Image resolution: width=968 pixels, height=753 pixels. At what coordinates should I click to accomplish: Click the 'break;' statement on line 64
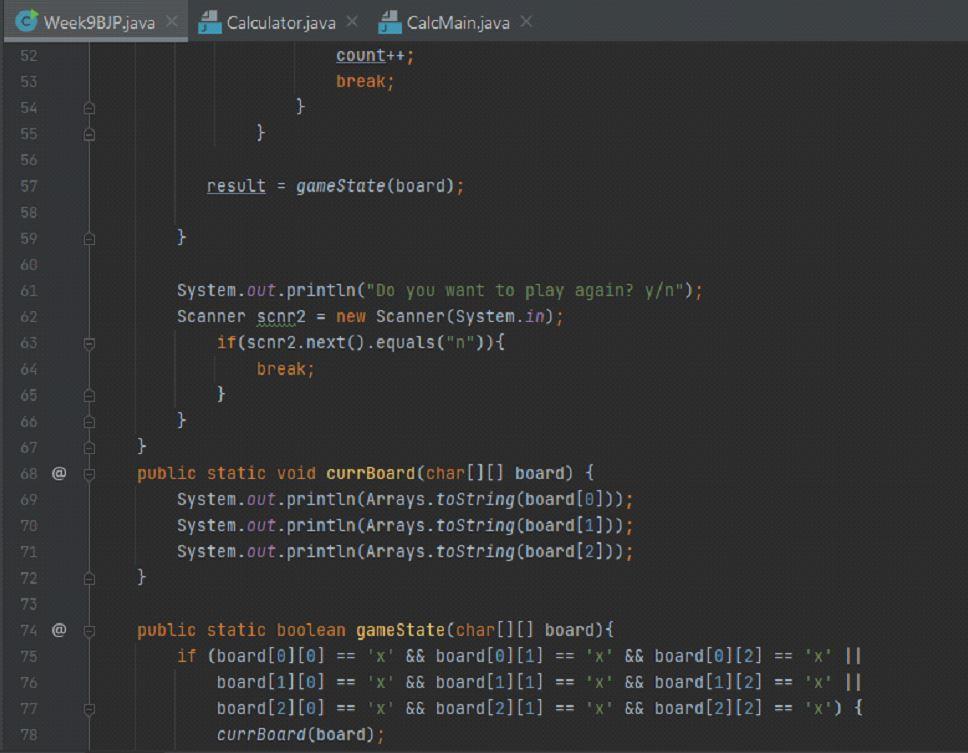pyautogui.click(x=285, y=369)
